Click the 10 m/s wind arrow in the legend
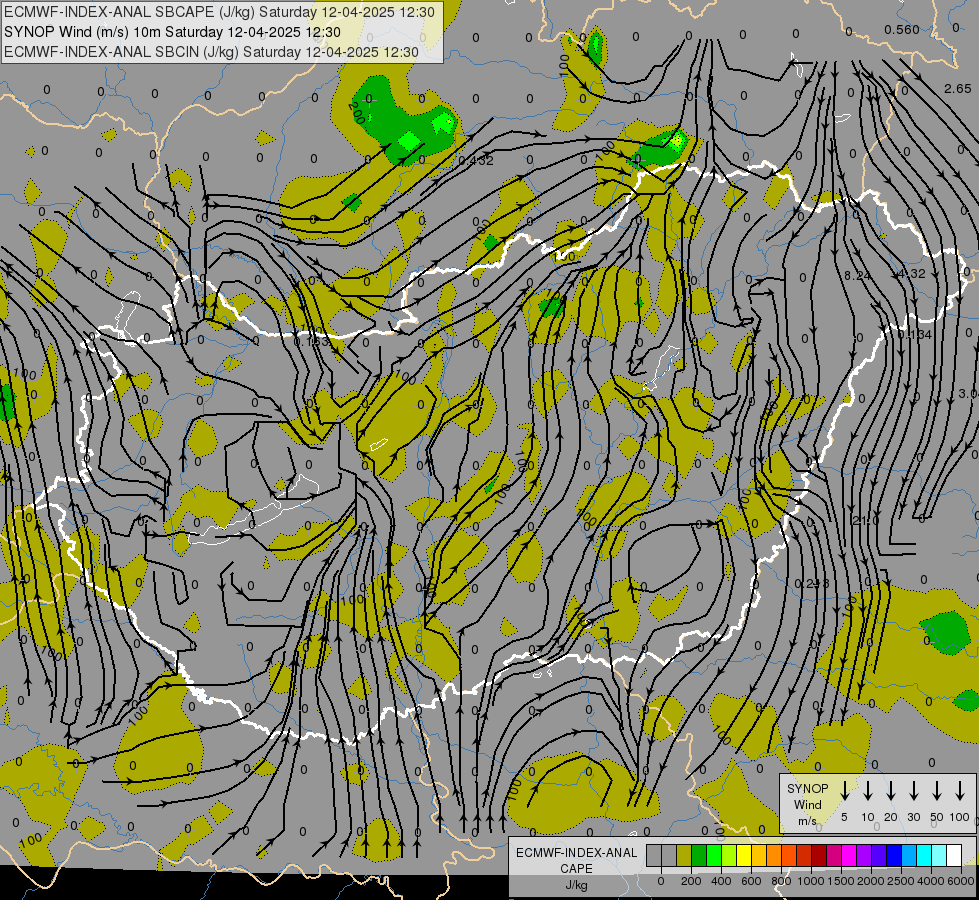This screenshot has height=900, width=979. point(867,790)
